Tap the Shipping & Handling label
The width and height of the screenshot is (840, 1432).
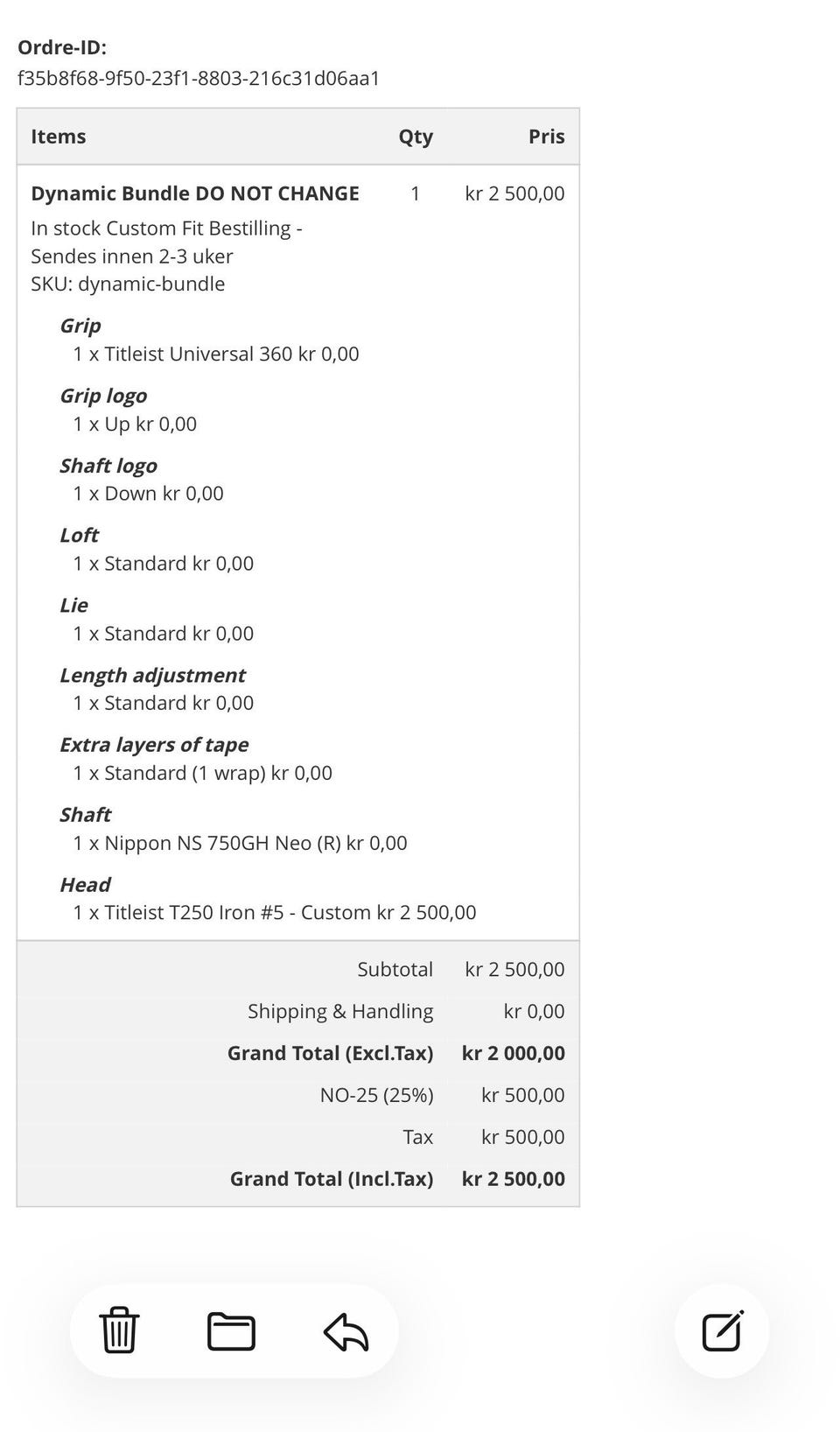pos(340,1012)
